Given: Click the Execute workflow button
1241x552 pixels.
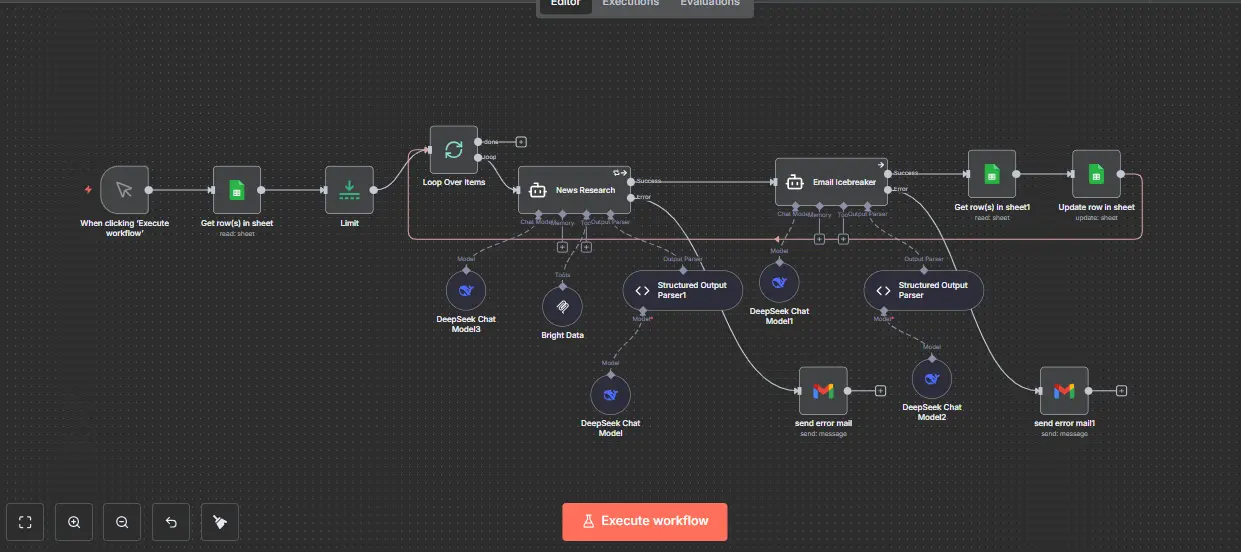Looking at the screenshot, I should (644, 521).
